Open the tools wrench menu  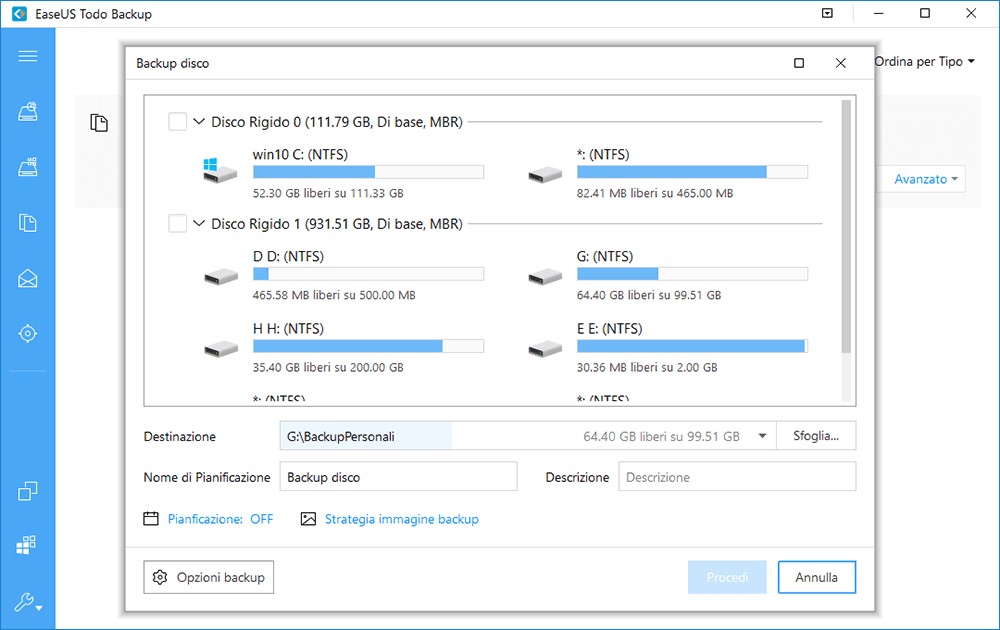[27, 601]
